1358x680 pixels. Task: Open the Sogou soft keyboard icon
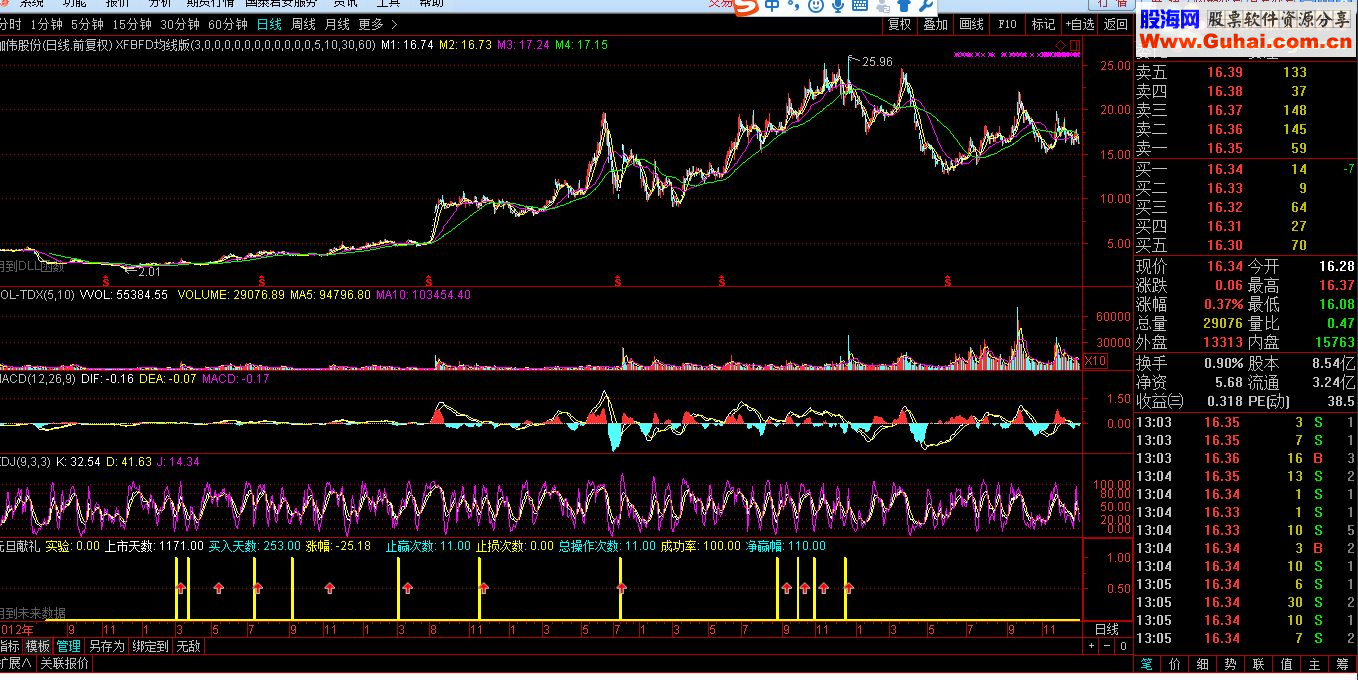pyautogui.click(x=859, y=5)
